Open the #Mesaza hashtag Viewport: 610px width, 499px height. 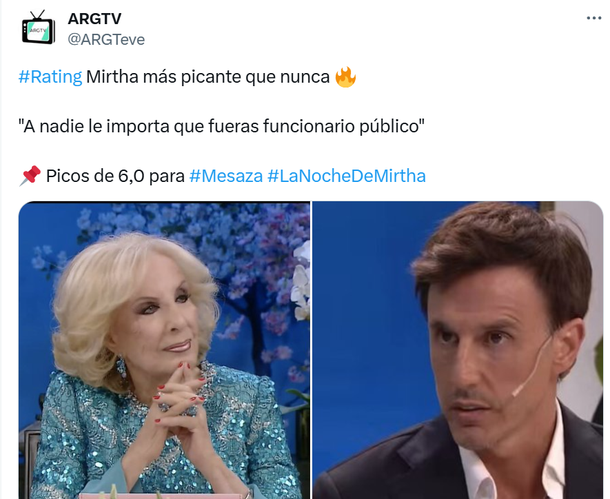pyautogui.click(x=226, y=176)
